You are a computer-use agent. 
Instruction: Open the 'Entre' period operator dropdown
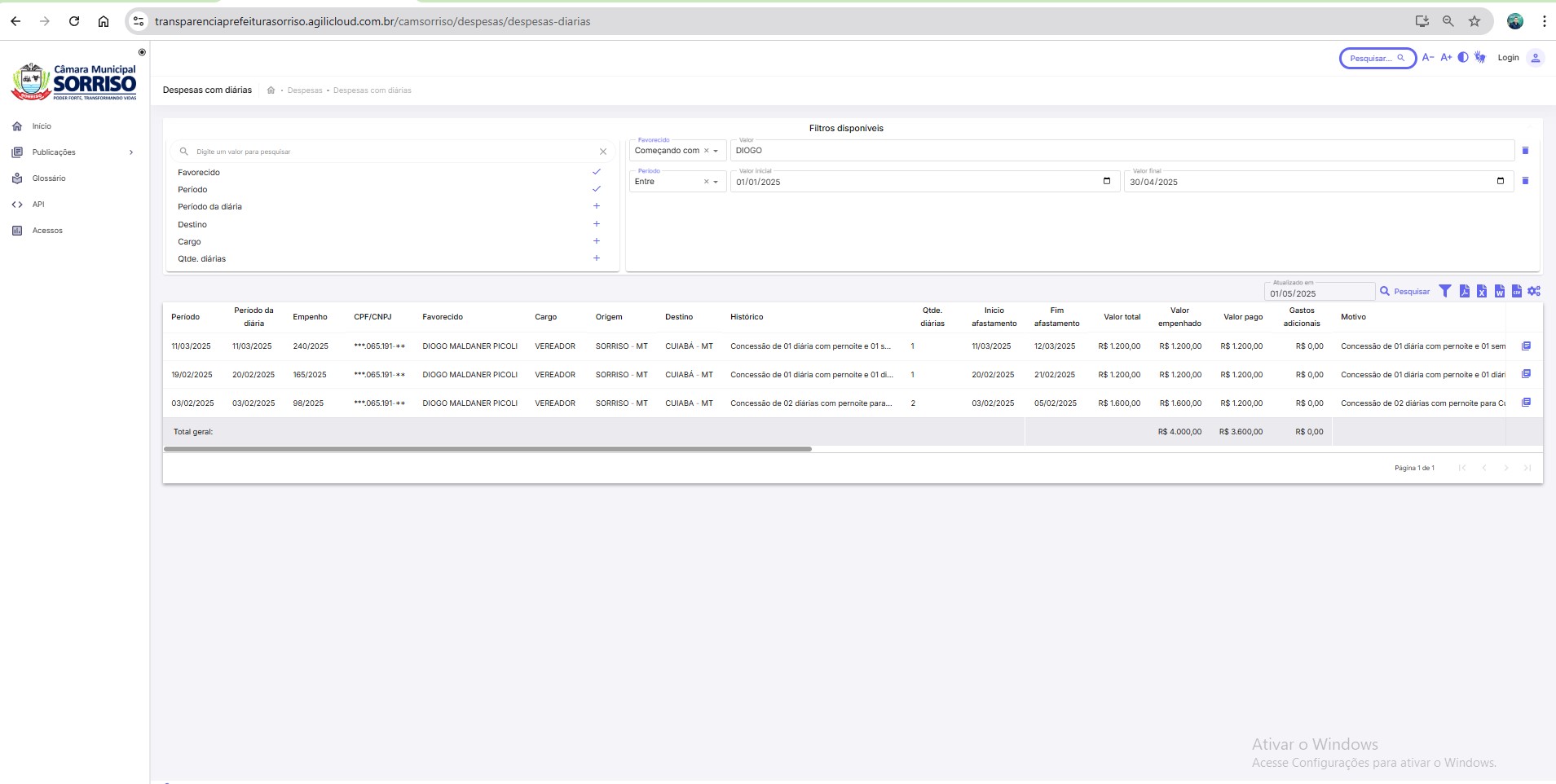[677, 182]
